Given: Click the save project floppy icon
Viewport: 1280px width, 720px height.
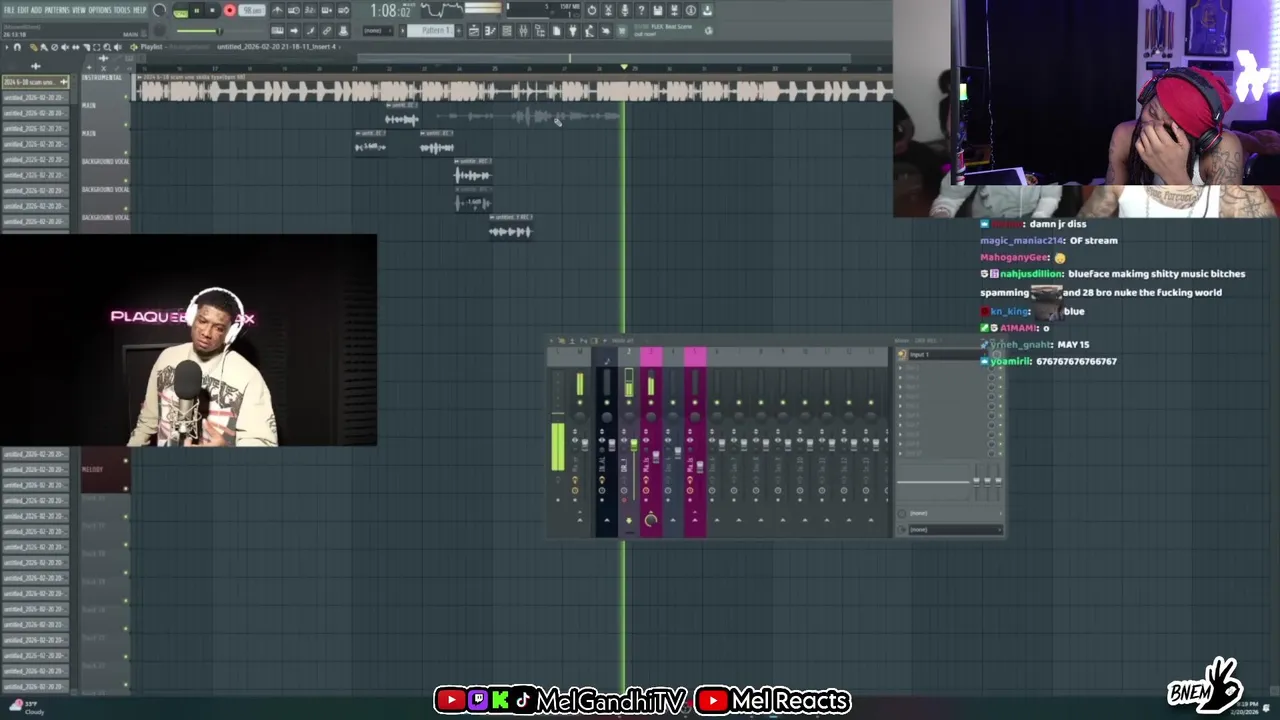Looking at the screenshot, I should (x=657, y=10).
